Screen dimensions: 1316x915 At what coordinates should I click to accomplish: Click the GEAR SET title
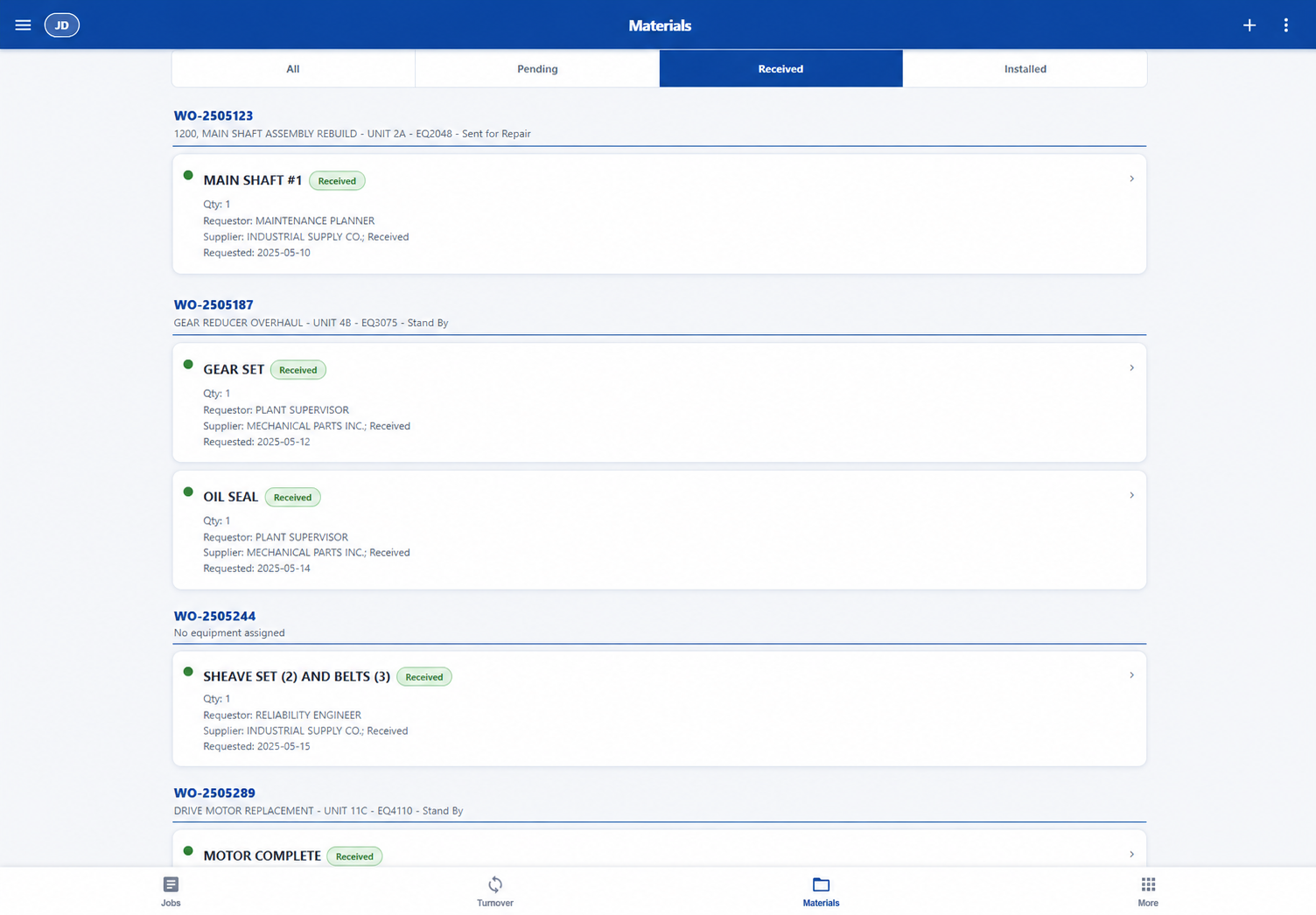point(234,369)
